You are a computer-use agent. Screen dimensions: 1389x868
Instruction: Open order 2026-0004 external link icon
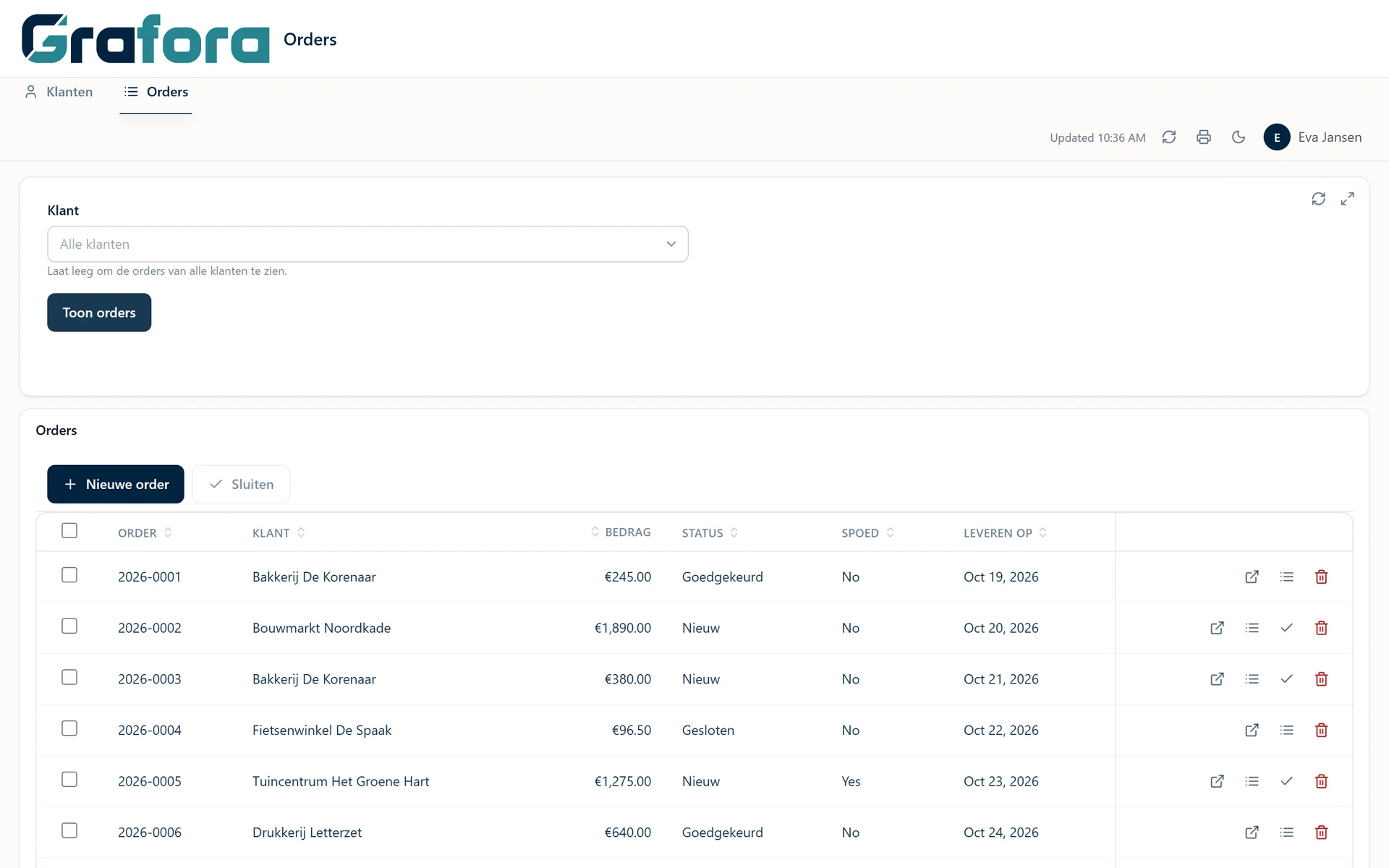[x=1252, y=731]
